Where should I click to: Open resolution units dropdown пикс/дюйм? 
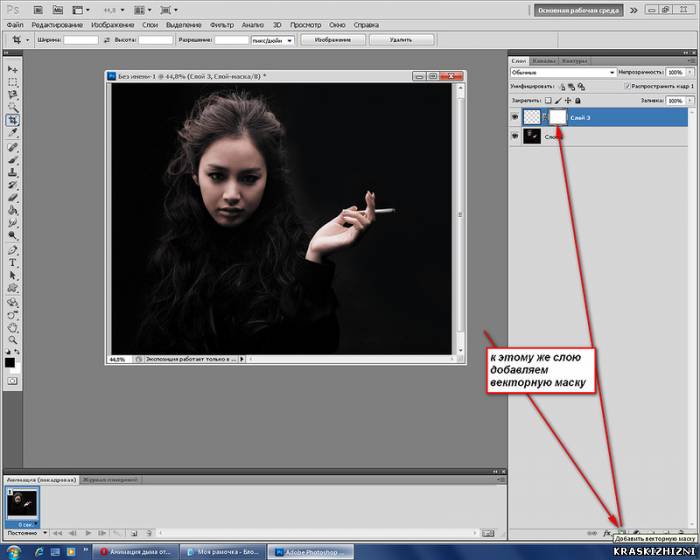[x=273, y=40]
